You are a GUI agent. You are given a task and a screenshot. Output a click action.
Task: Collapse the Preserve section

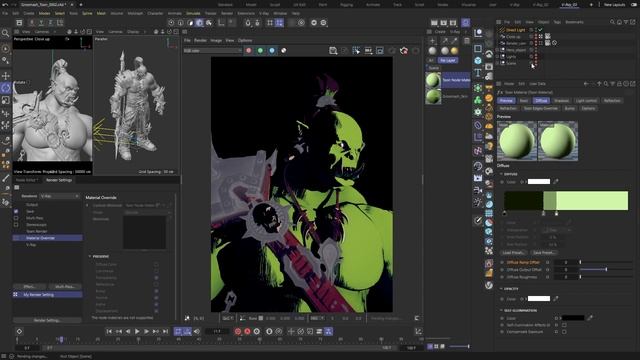click(90, 256)
